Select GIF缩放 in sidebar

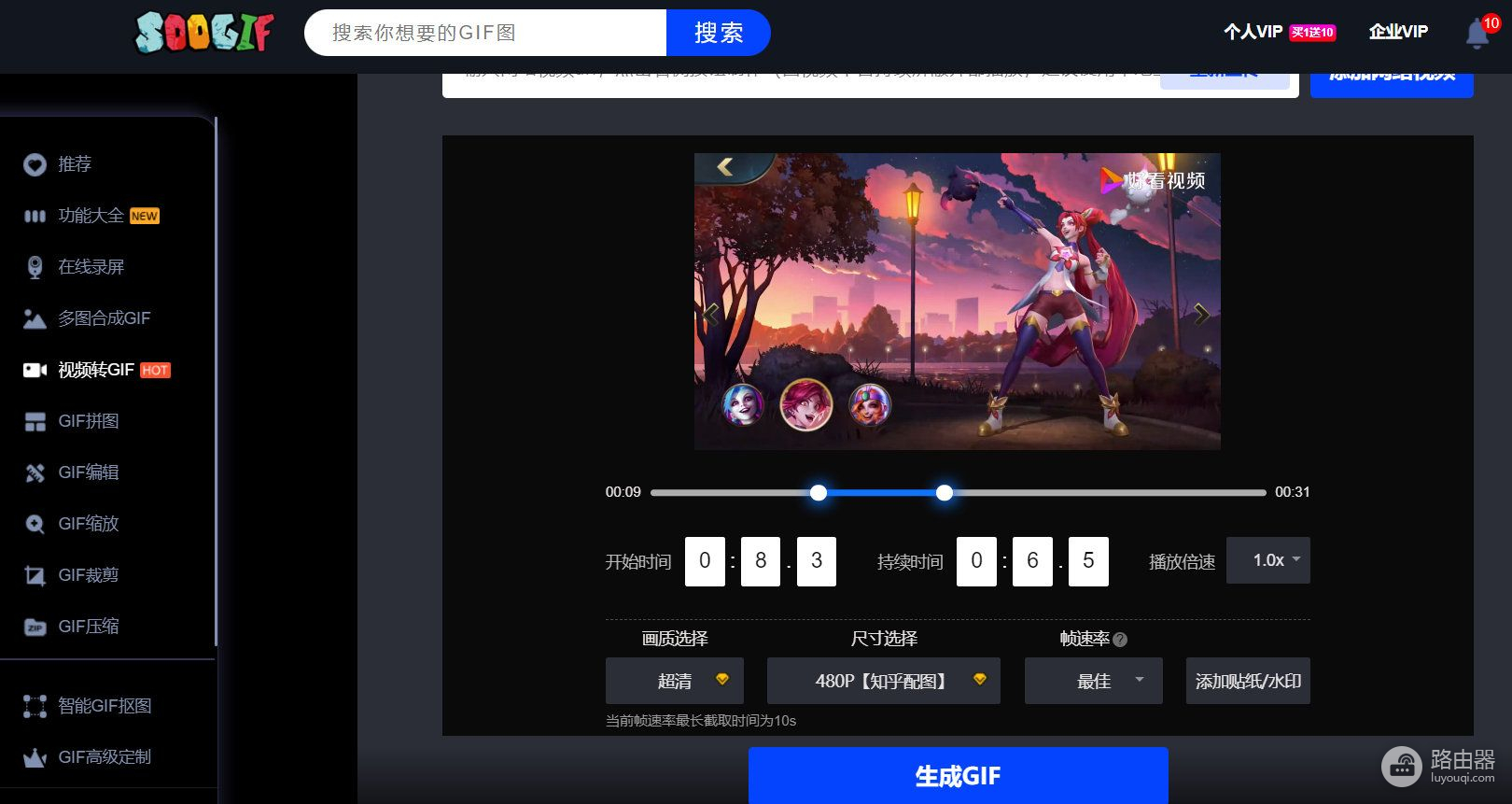click(x=88, y=524)
